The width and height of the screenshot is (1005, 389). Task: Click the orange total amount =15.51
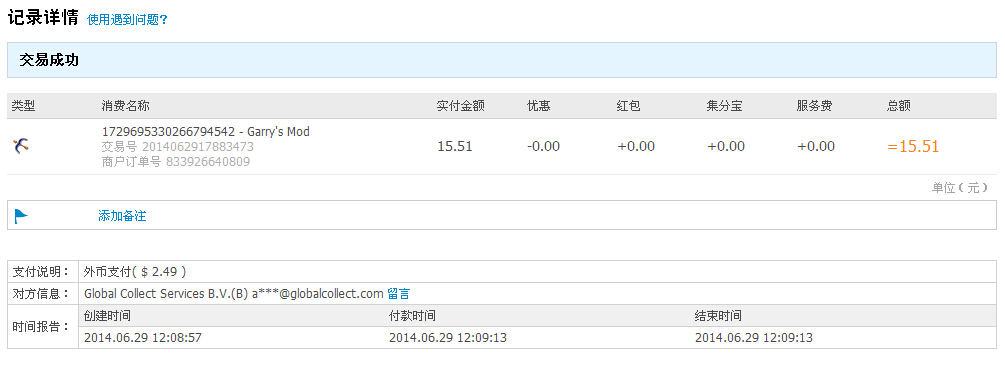(913, 147)
